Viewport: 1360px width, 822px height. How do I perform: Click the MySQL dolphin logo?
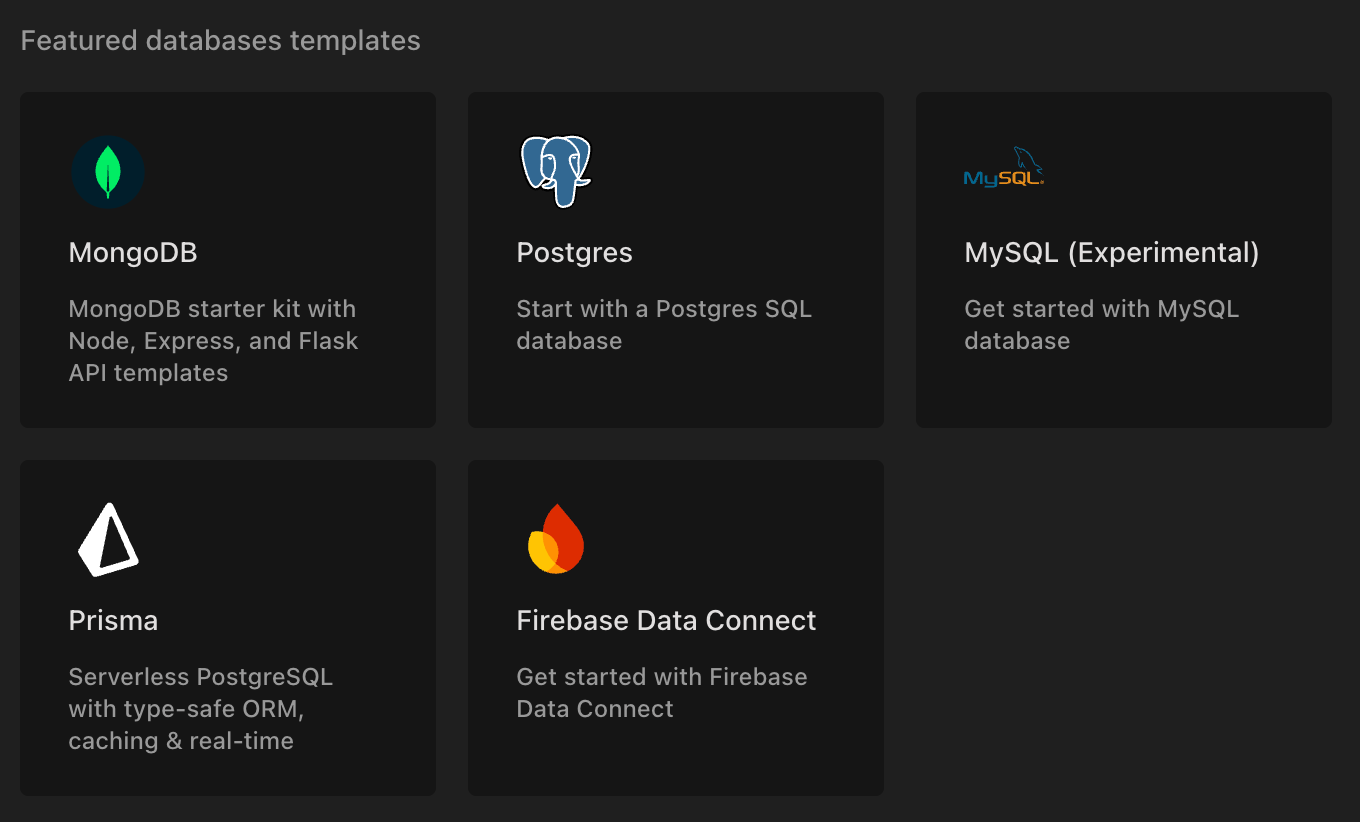[1003, 168]
